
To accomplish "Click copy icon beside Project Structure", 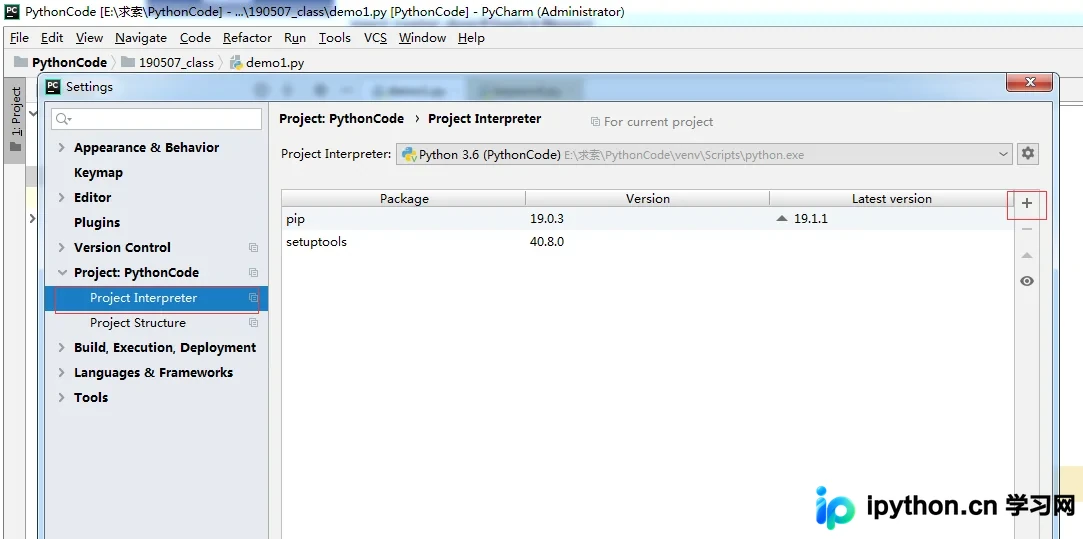I will (253, 323).
